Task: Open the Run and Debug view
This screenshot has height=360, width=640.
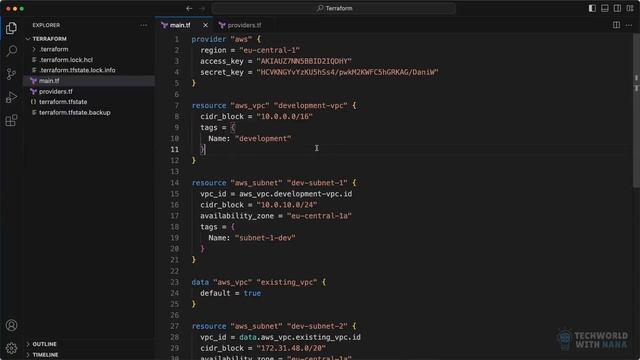Action: (11, 97)
